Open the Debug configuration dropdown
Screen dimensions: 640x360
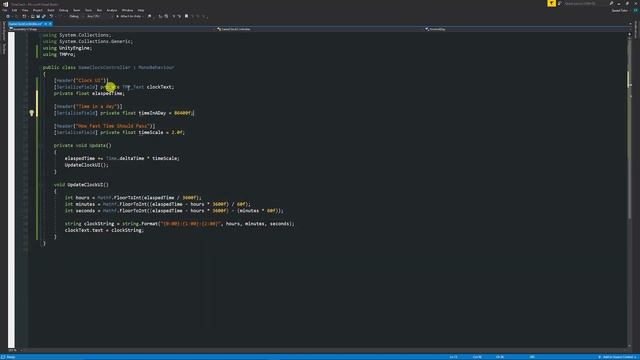(75, 16)
